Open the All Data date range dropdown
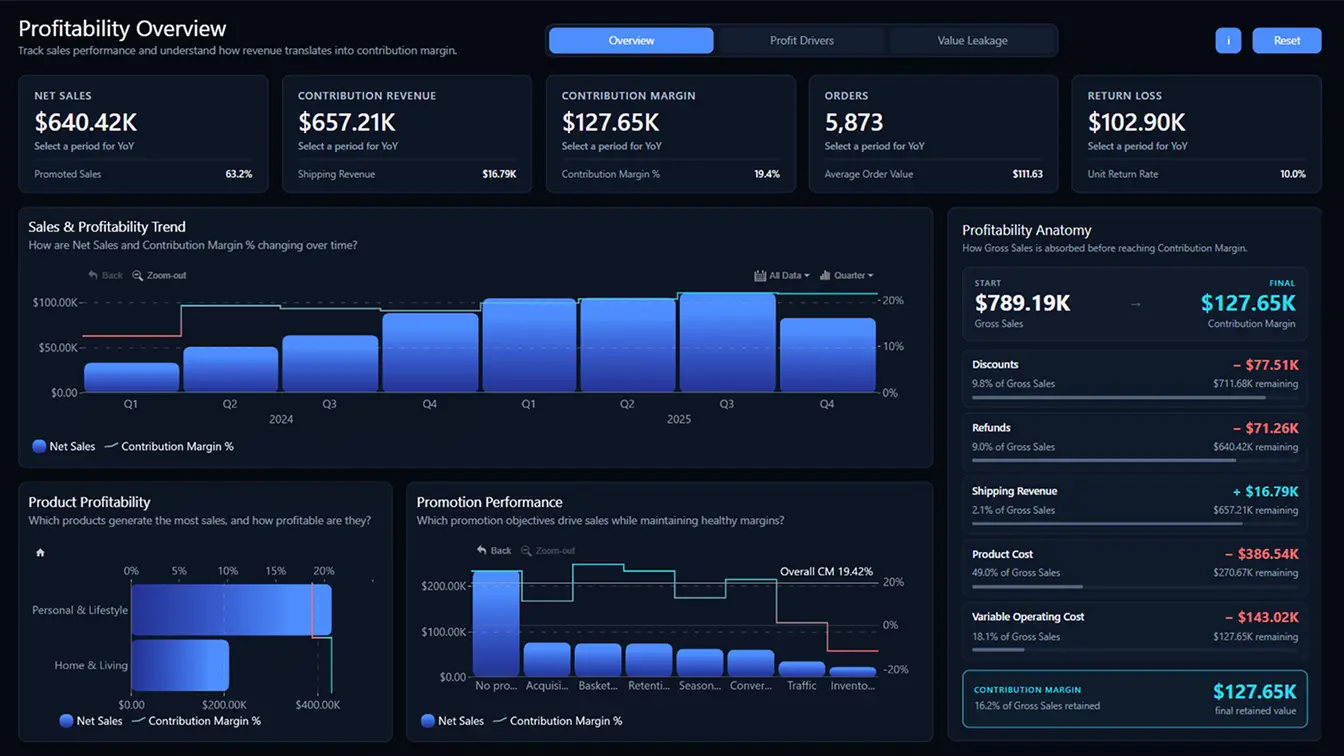This screenshot has height=756, width=1344. coord(782,275)
